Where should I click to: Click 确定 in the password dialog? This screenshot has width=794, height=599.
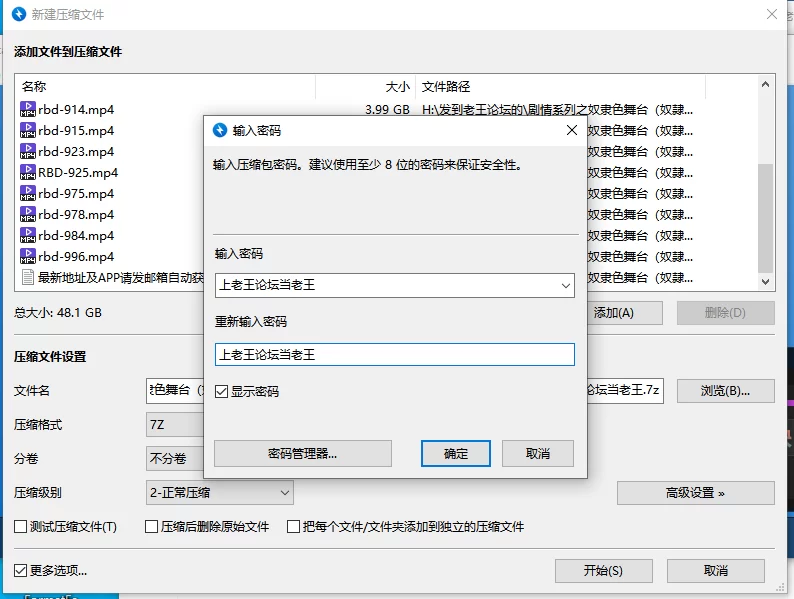[456, 453]
